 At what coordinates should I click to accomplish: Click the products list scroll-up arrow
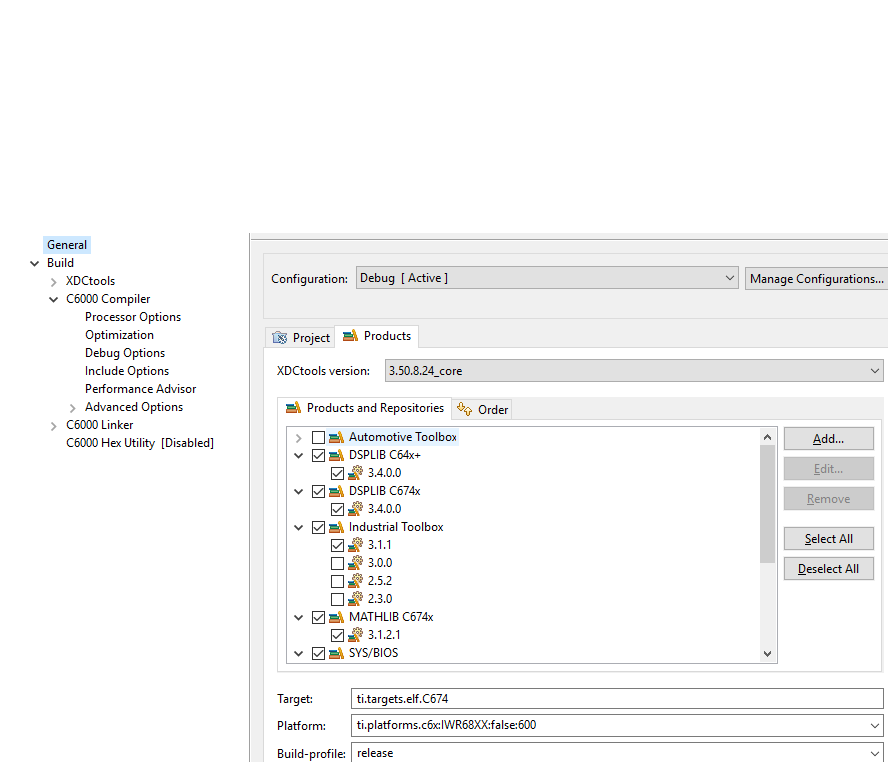click(767, 437)
